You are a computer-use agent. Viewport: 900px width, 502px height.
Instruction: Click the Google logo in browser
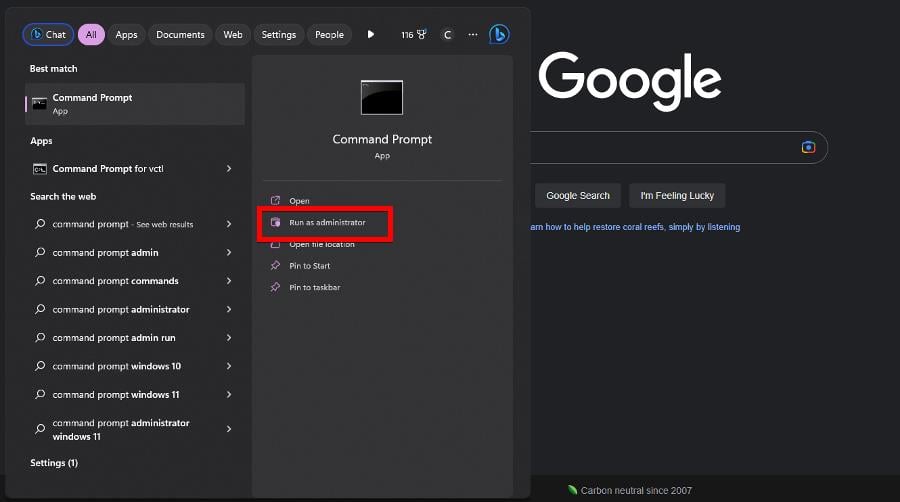click(630, 80)
